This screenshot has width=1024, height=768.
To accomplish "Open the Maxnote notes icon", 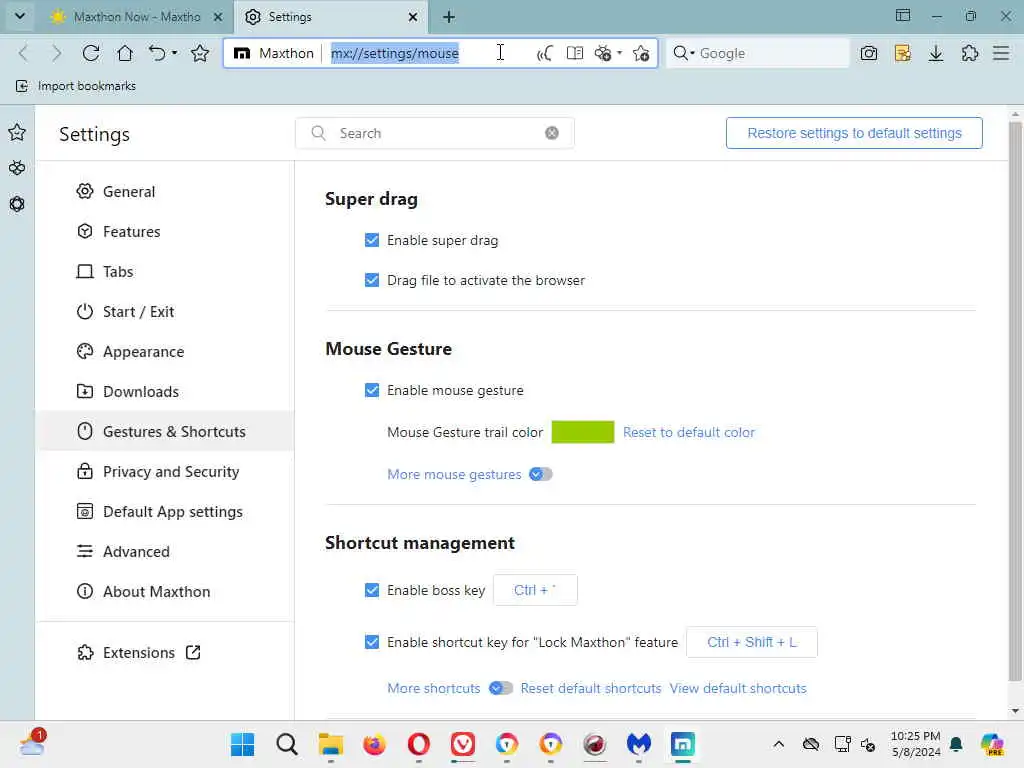I will pos(903,53).
